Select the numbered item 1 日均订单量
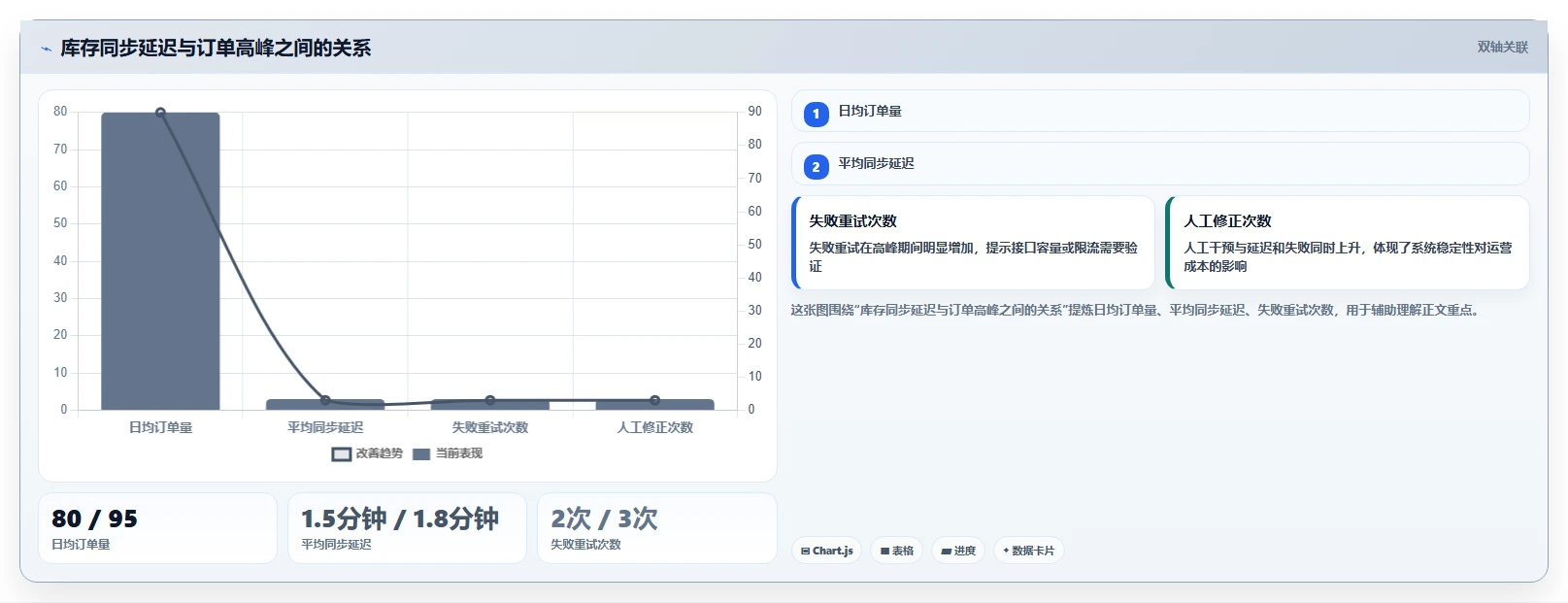 [1160, 111]
